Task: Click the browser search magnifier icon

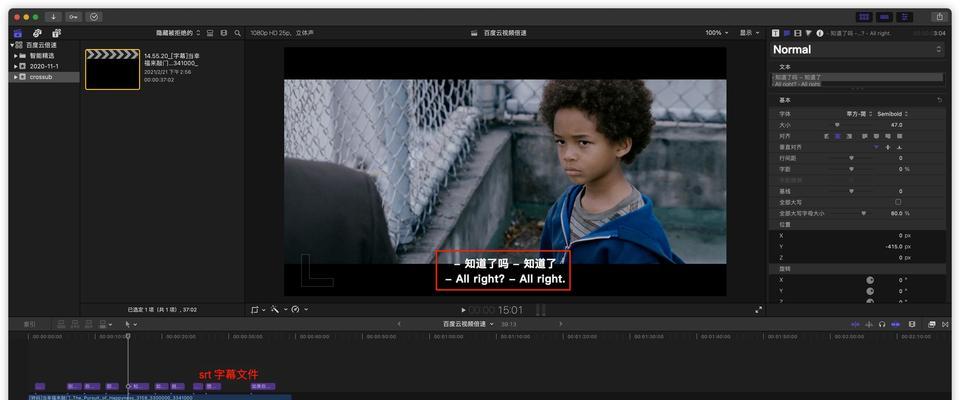Action: pyautogui.click(x=238, y=33)
